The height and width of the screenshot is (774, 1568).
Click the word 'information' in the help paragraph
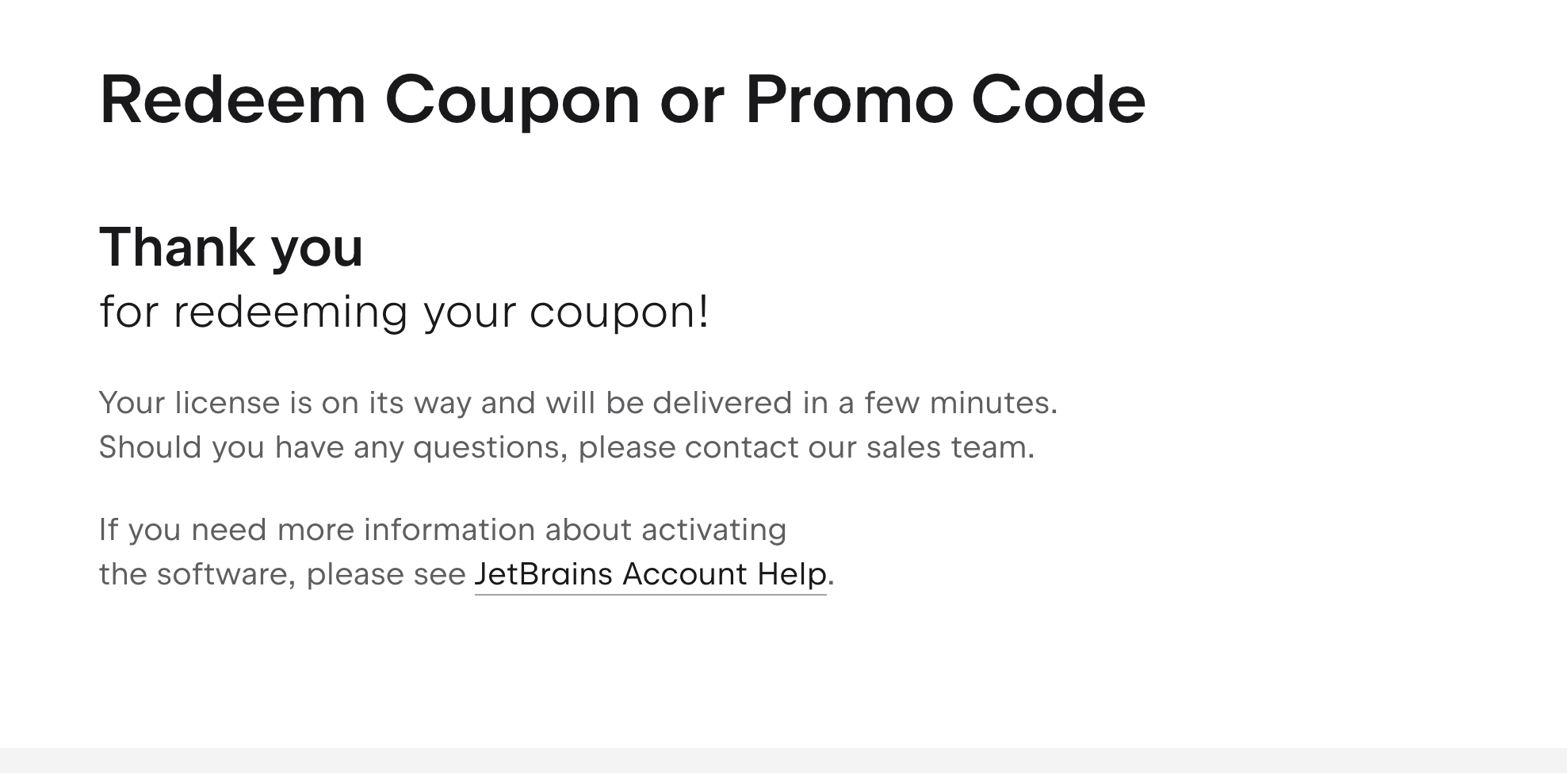449,530
